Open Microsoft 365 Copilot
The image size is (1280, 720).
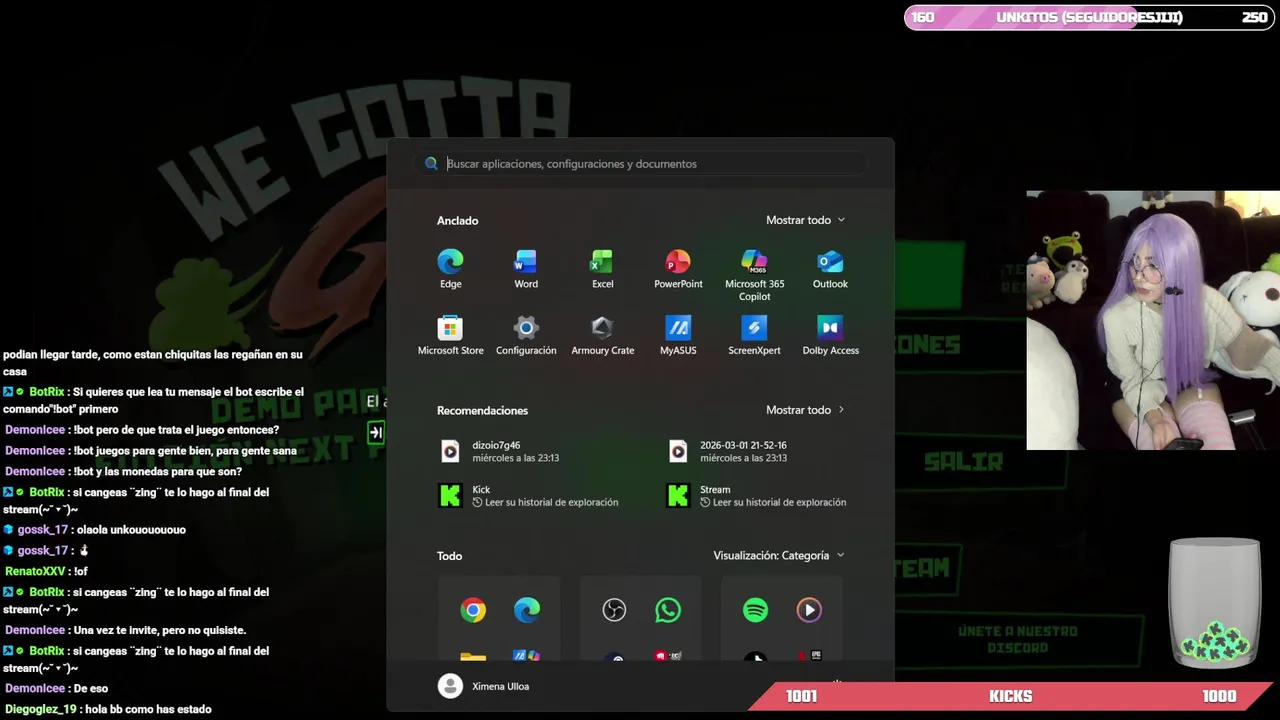pyautogui.click(x=754, y=275)
